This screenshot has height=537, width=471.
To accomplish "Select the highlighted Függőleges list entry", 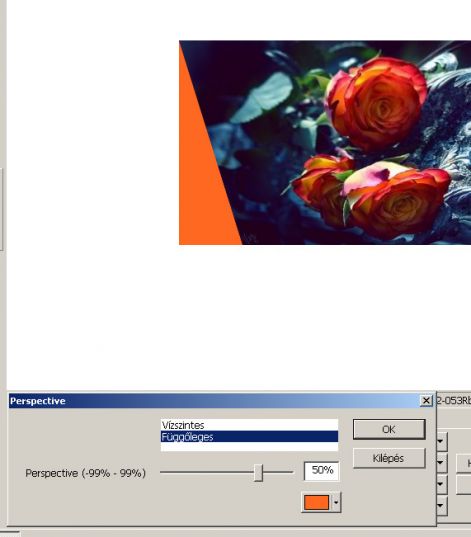I will tap(249, 437).
